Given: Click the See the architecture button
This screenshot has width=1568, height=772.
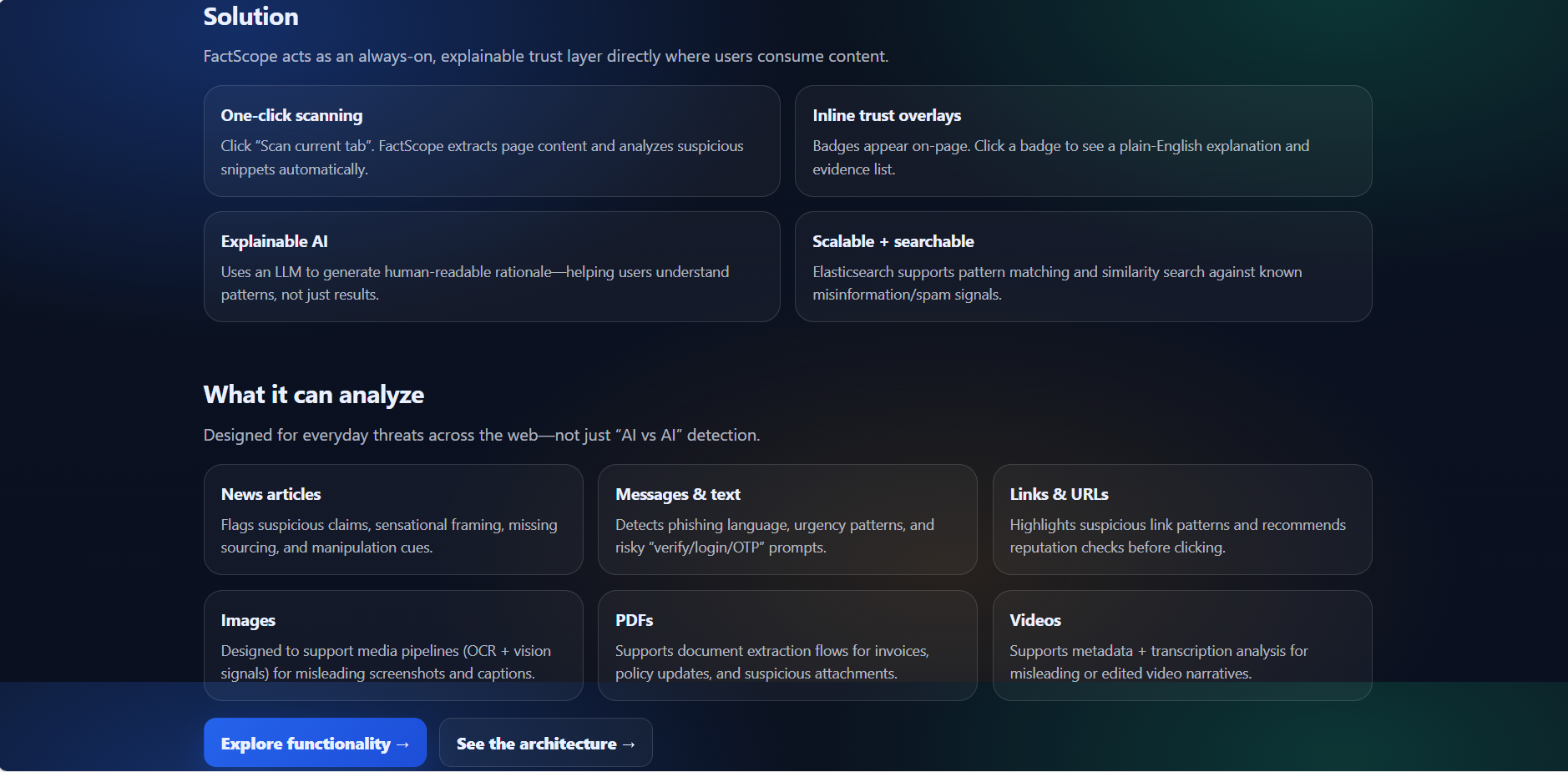Looking at the screenshot, I should click(545, 742).
